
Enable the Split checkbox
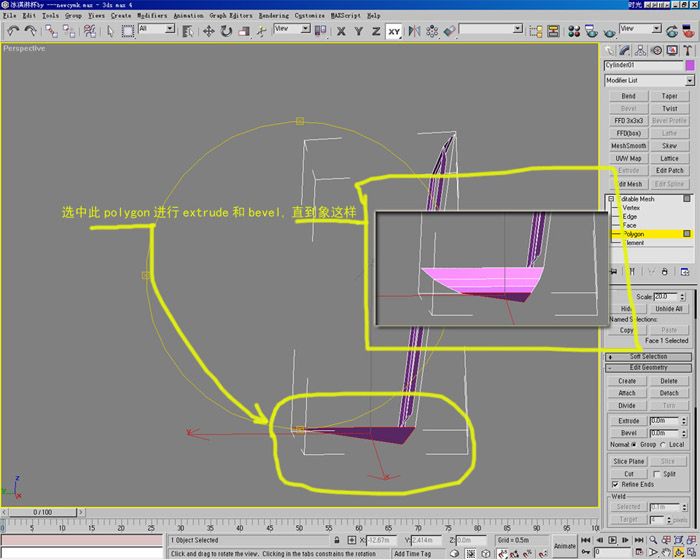[x=656, y=473]
